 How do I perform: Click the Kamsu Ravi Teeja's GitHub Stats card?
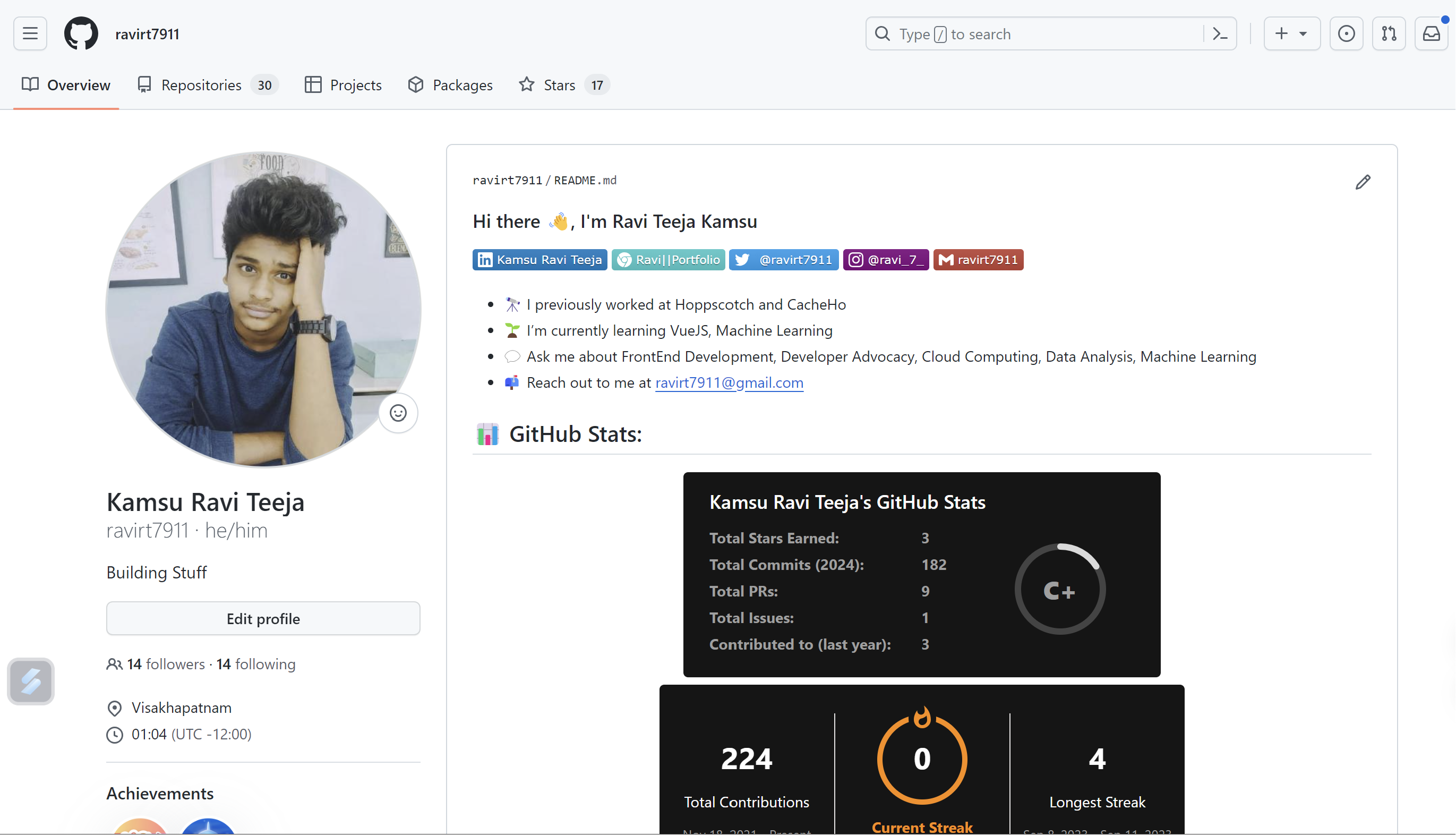tap(922, 575)
